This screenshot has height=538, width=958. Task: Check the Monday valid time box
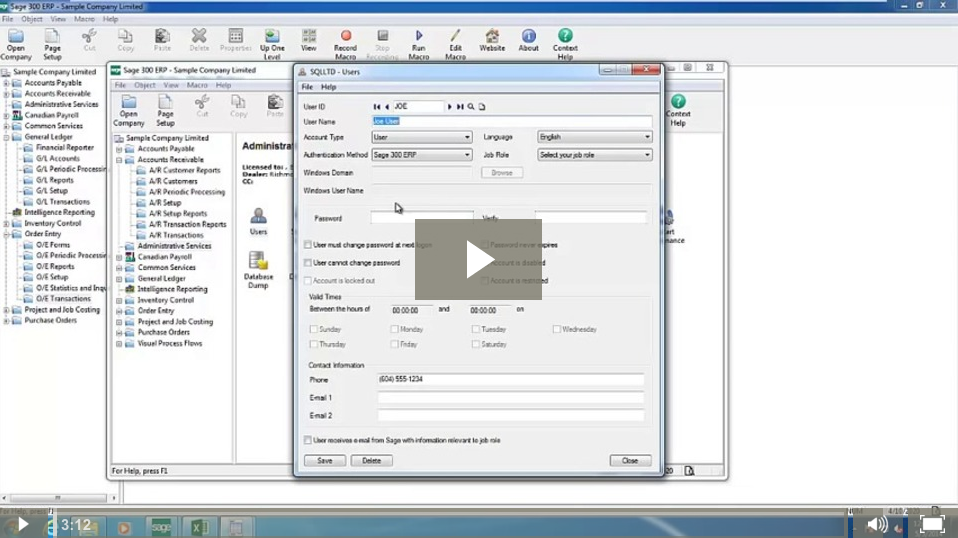point(395,329)
